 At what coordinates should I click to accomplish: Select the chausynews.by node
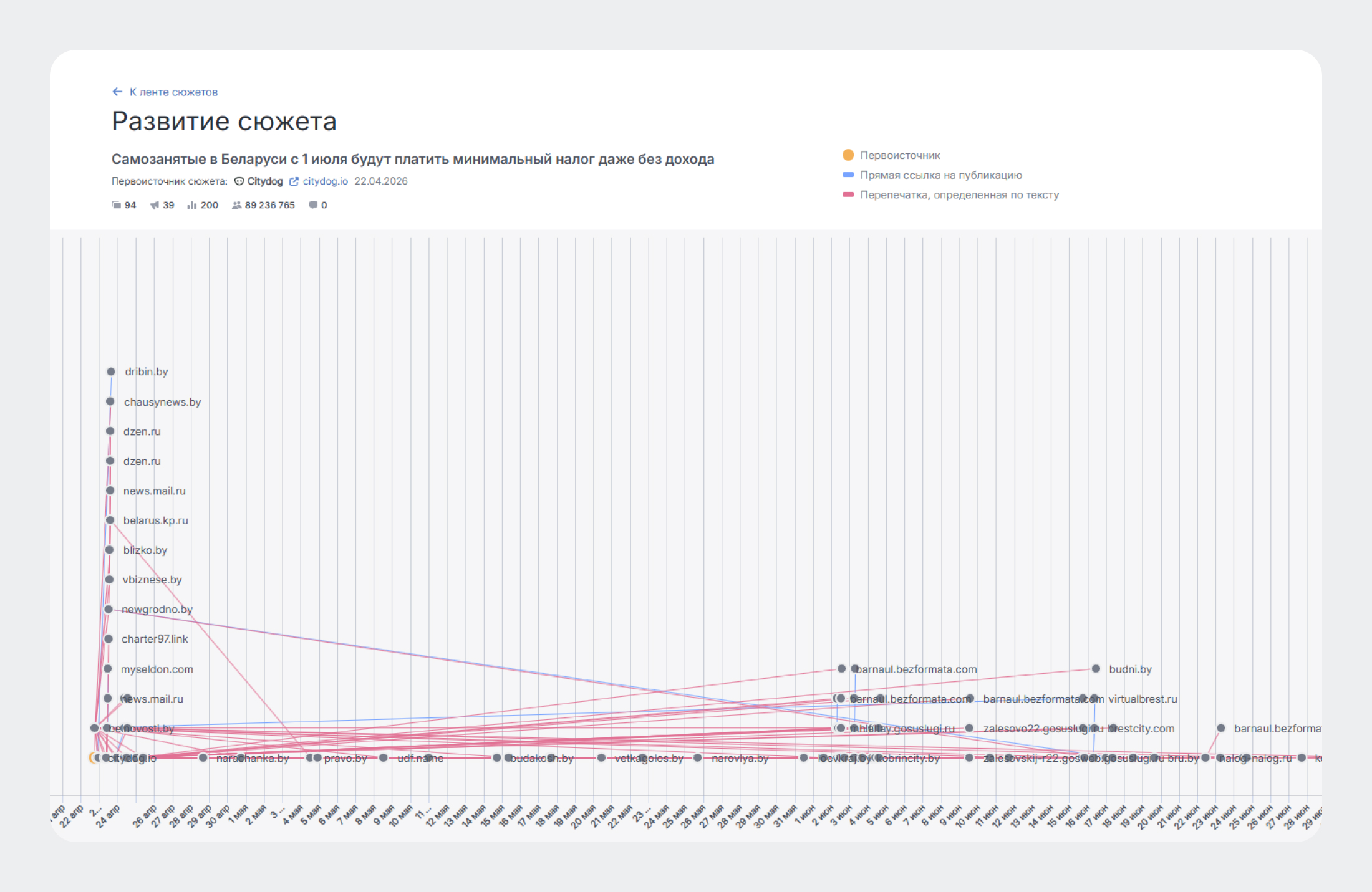[110, 401]
